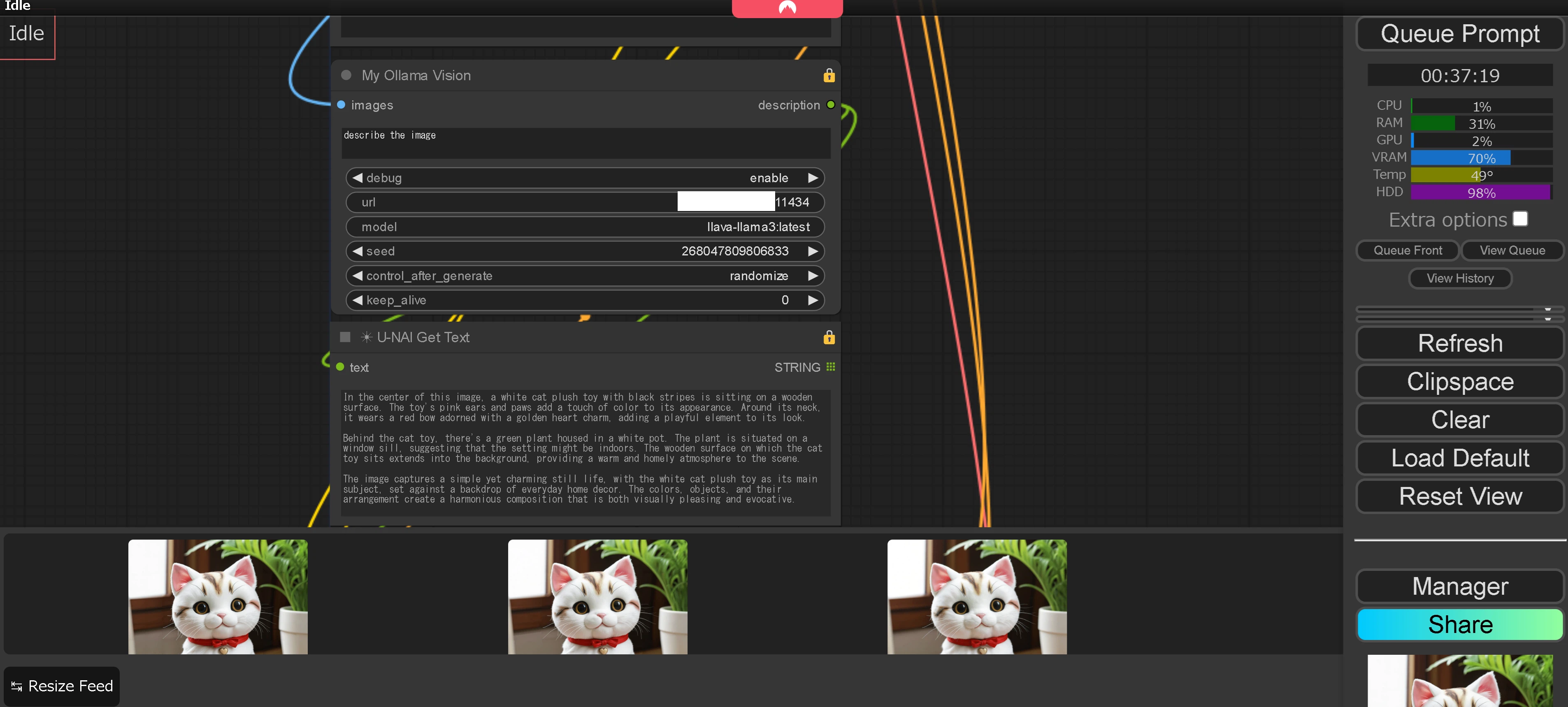The height and width of the screenshot is (707, 1568).
Task: Click Reset View
Action: pyautogui.click(x=1460, y=496)
